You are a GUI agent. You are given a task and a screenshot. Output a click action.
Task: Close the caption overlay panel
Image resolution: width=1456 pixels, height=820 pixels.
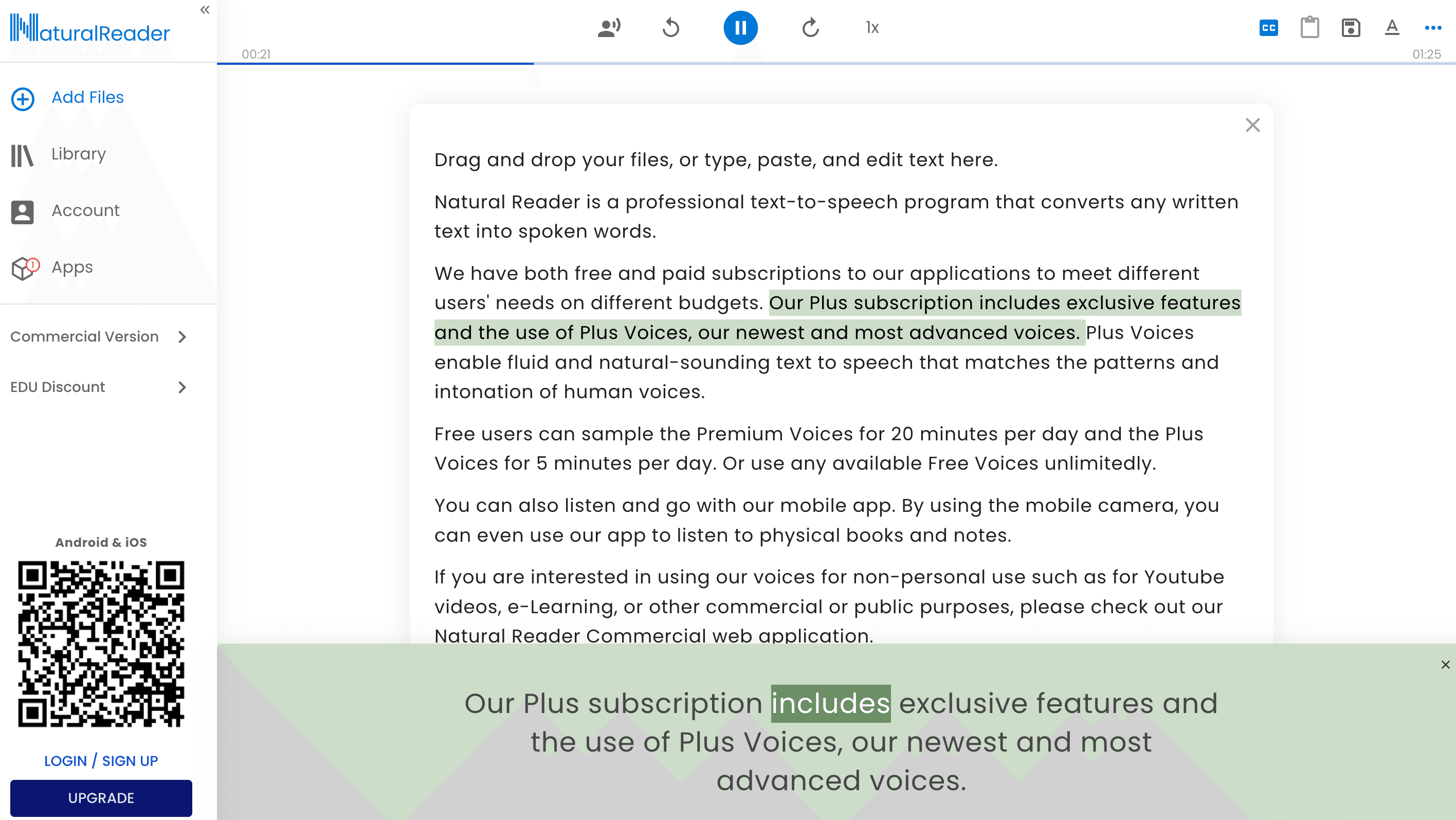point(1445,665)
